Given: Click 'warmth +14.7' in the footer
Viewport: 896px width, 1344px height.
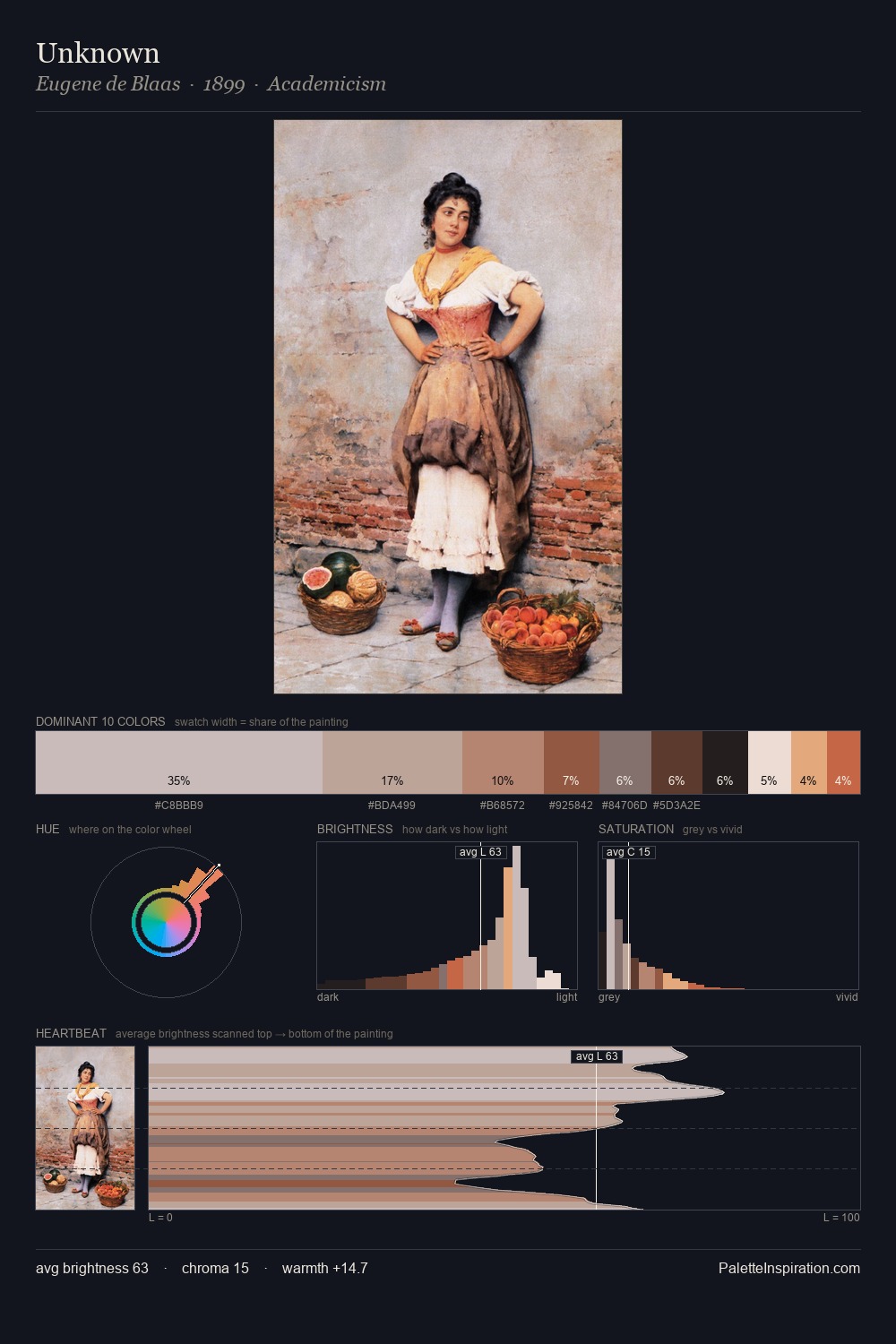Looking at the screenshot, I should (x=325, y=1268).
